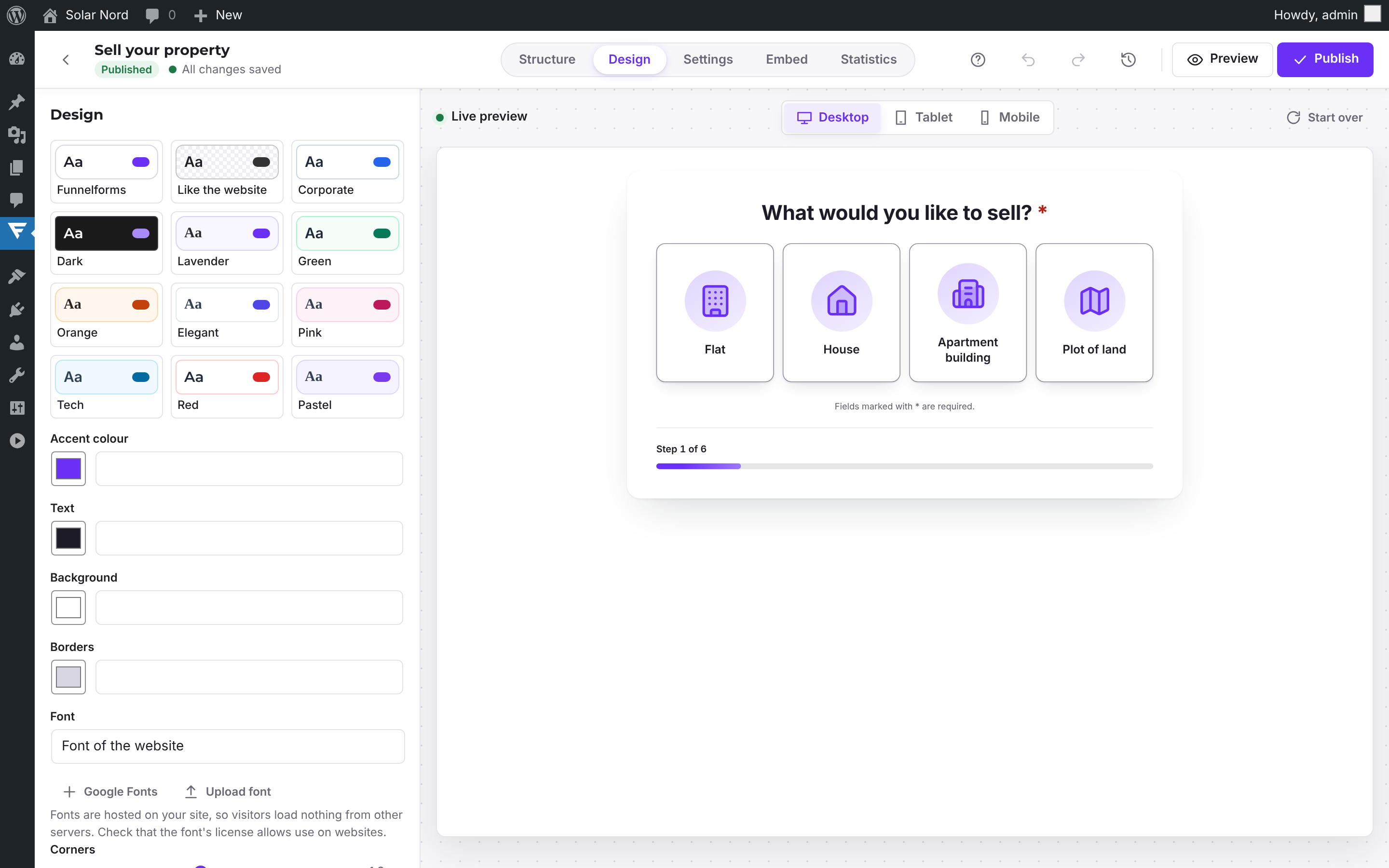Switch preview to Mobile view
Screen dimensions: 1389x868
[1009, 117]
